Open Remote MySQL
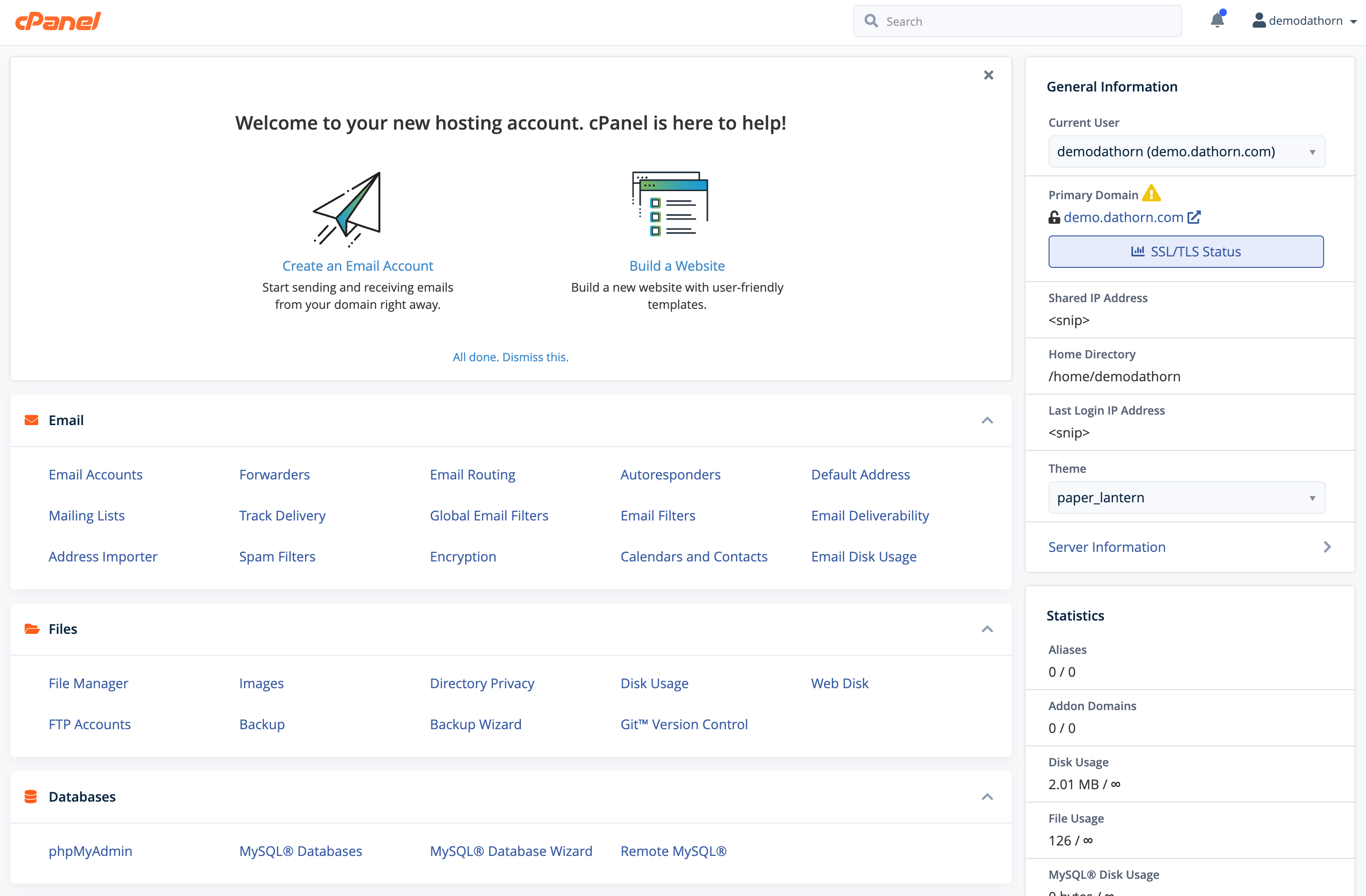This screenshot has height=896, width=1366. 673,850
